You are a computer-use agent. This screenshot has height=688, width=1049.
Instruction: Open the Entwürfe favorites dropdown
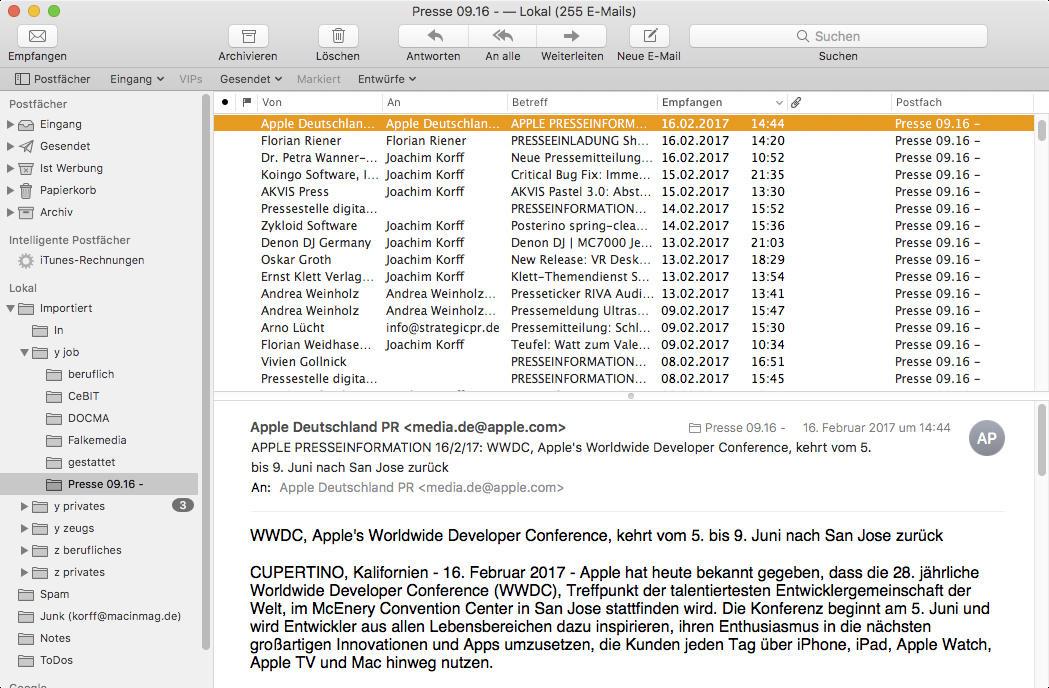point(387,79)
